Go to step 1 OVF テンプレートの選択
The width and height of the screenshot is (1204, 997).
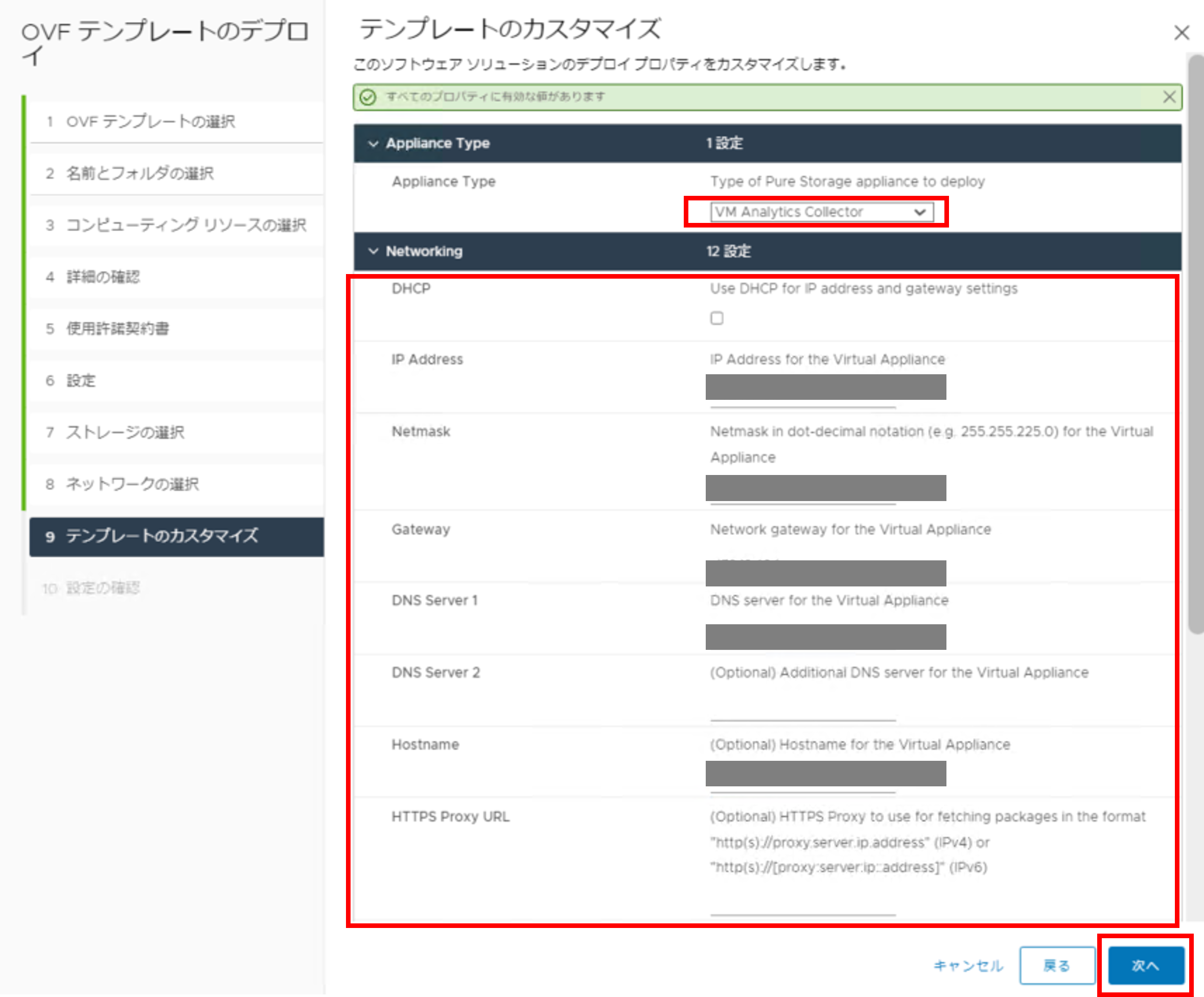pyautogui.click(x=150, y=122)
